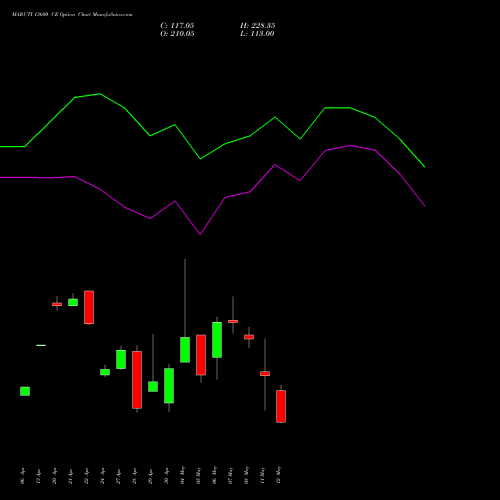This screenshot has height=500, width=500.
Task: Click the 27 Apr date label
Action: tap(119, 476)
